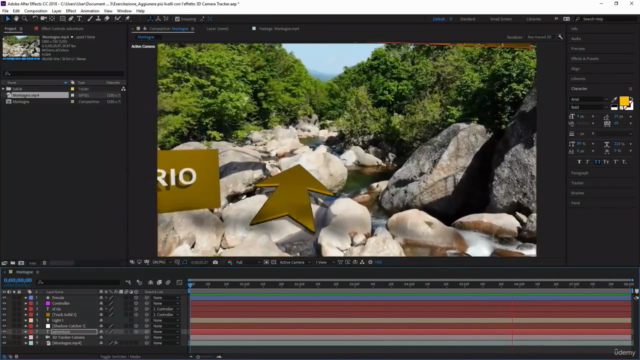The image size is (640, 360).
Task: Click the yellow fill color swatch
Action: pyautogui.click(x=624, y=101)
